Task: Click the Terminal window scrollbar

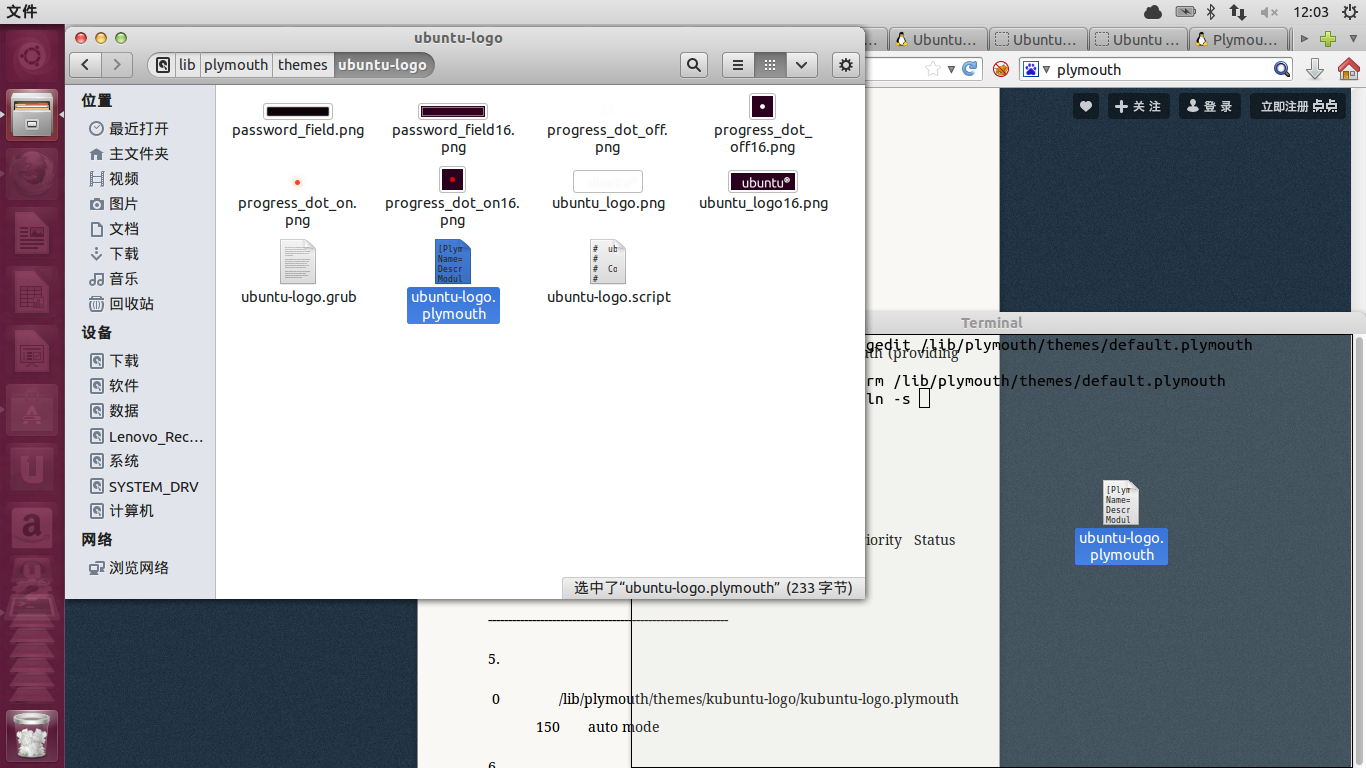Action: coord(1359,550)
